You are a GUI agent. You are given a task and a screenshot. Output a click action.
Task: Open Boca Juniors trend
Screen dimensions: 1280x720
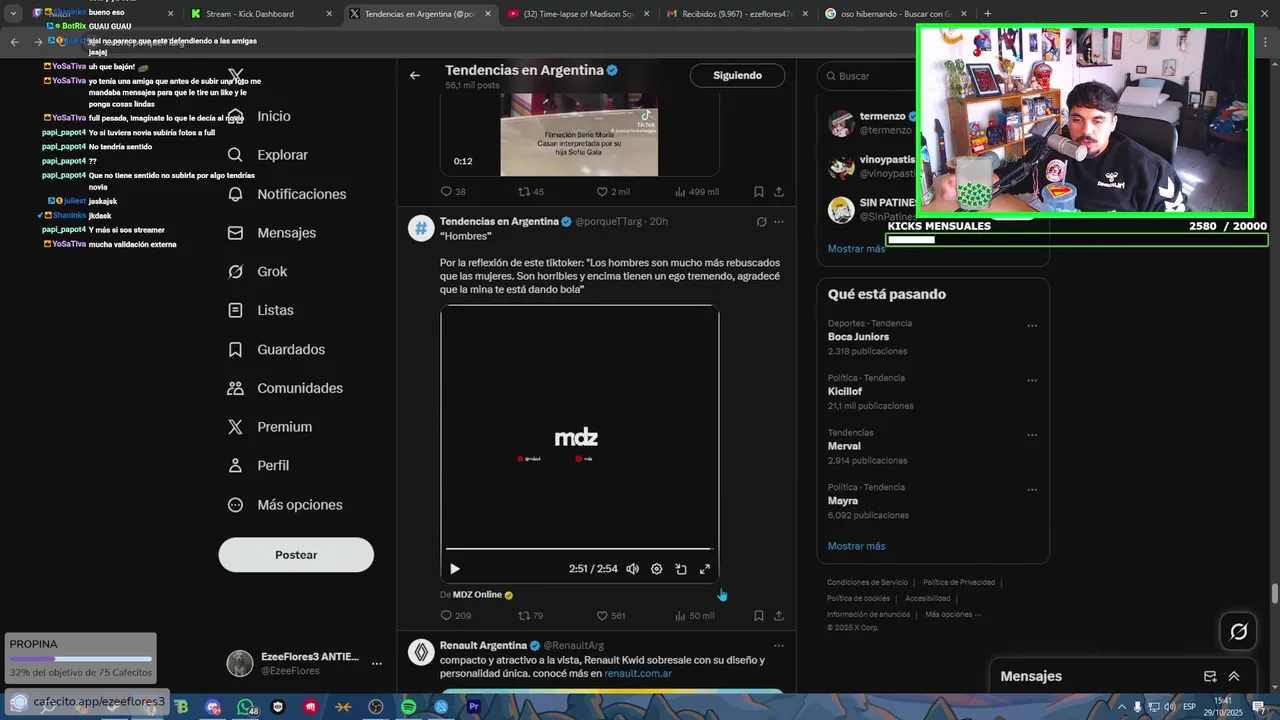858,337
